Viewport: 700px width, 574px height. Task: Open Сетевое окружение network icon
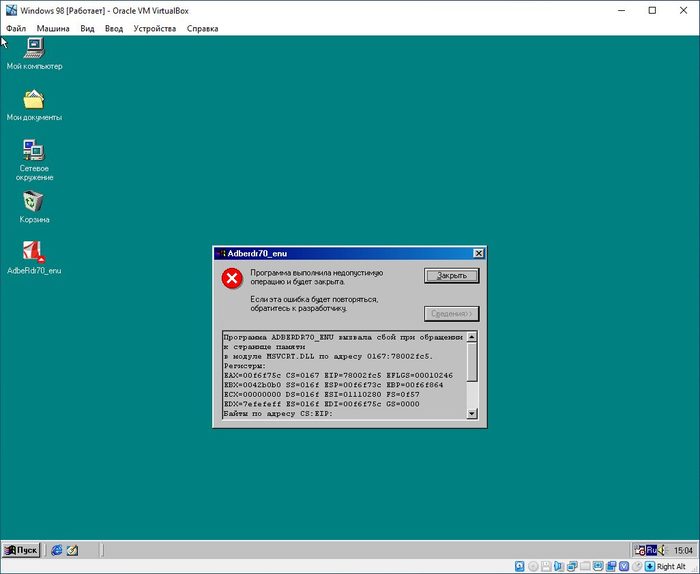click(x=34, y=151)
